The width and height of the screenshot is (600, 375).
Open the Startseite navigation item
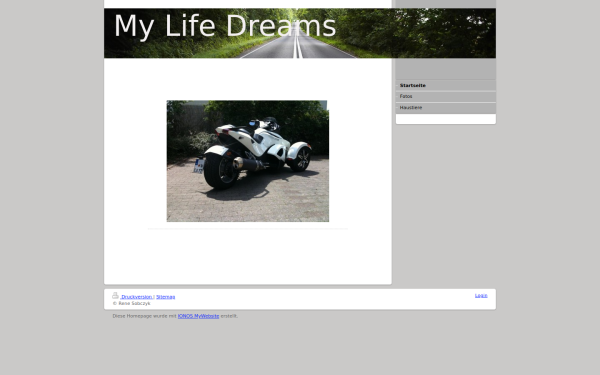pyautogui.click(x=445, y=85)
